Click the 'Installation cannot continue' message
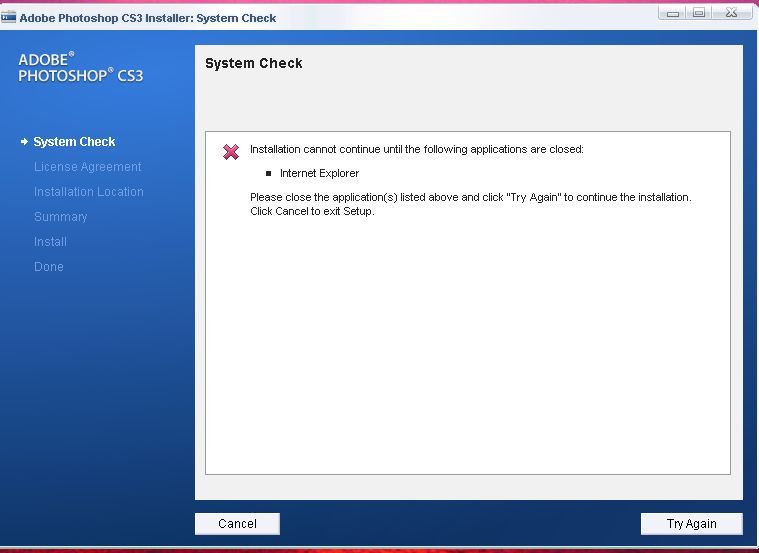Screen dimensions: 759x553 pyautogui.click(x=417, y=149)
